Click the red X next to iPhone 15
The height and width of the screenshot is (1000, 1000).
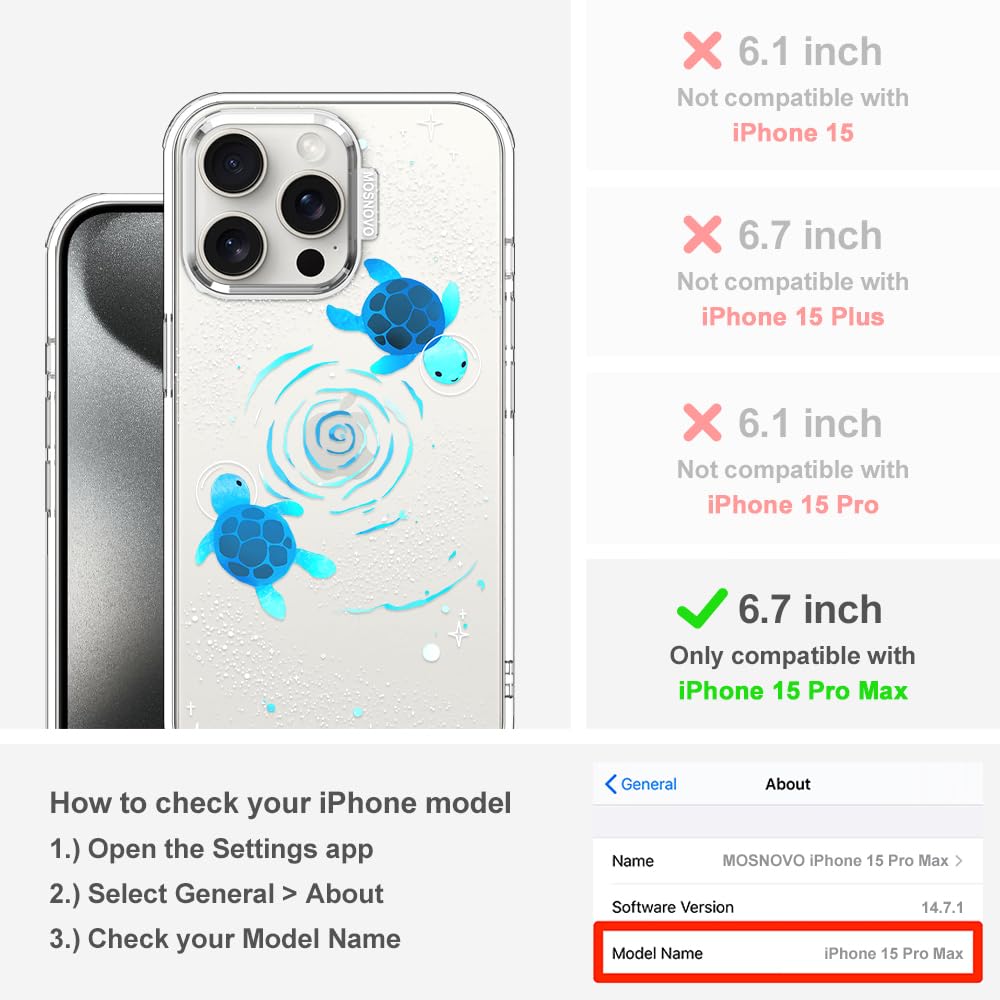[x=702, y=50]
